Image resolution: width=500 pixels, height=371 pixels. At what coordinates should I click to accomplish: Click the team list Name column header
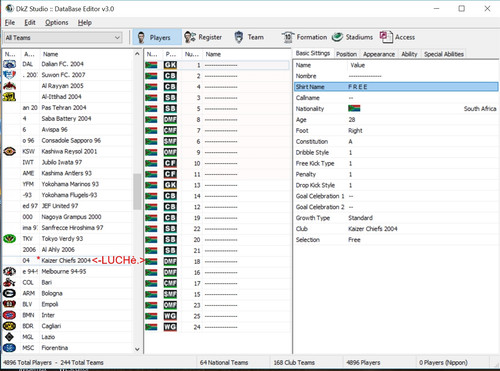coord(86,54)
